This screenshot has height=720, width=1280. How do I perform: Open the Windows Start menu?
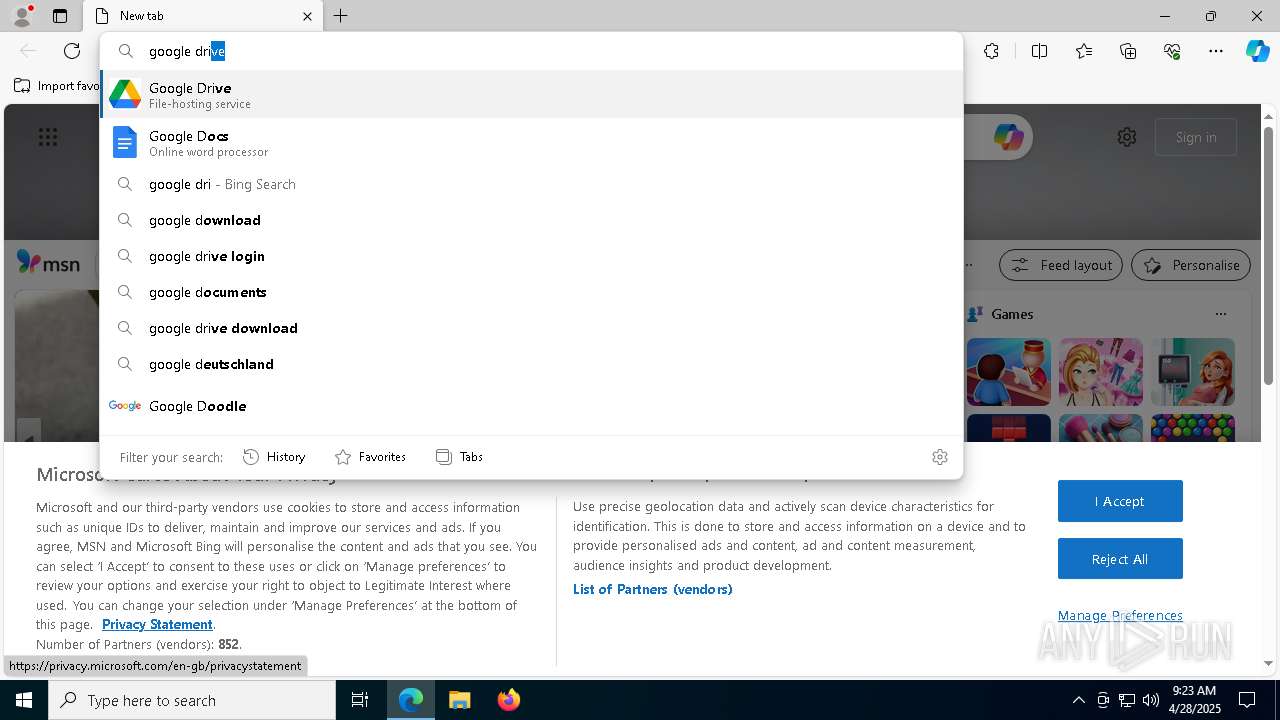pyautogui.click(x=24, y=700)
